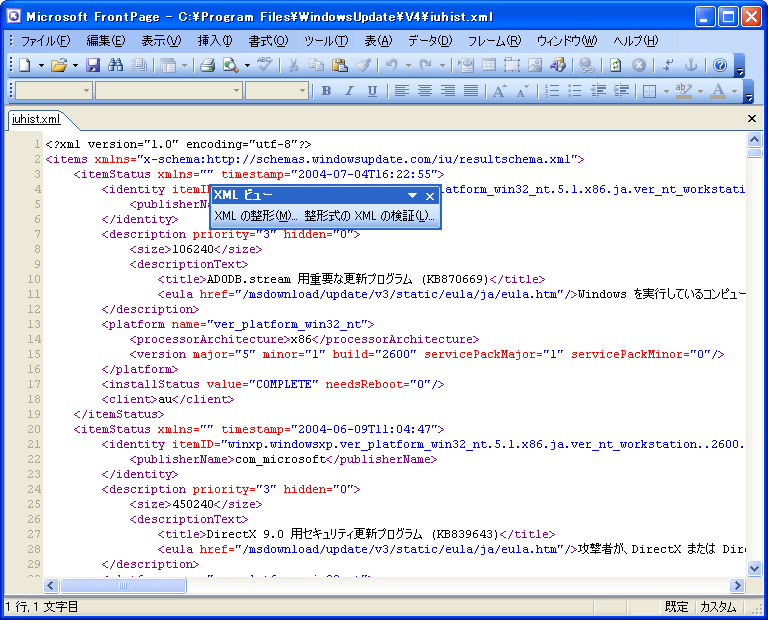
Task: Click the Copy icon
Action: tap(316, 65)
